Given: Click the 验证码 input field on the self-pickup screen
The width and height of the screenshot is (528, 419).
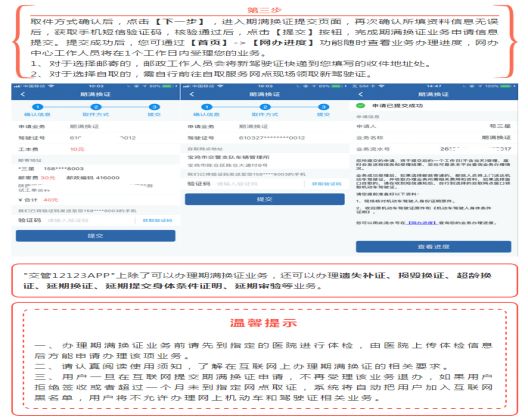Looking at the screenshot, I should 260,184.
